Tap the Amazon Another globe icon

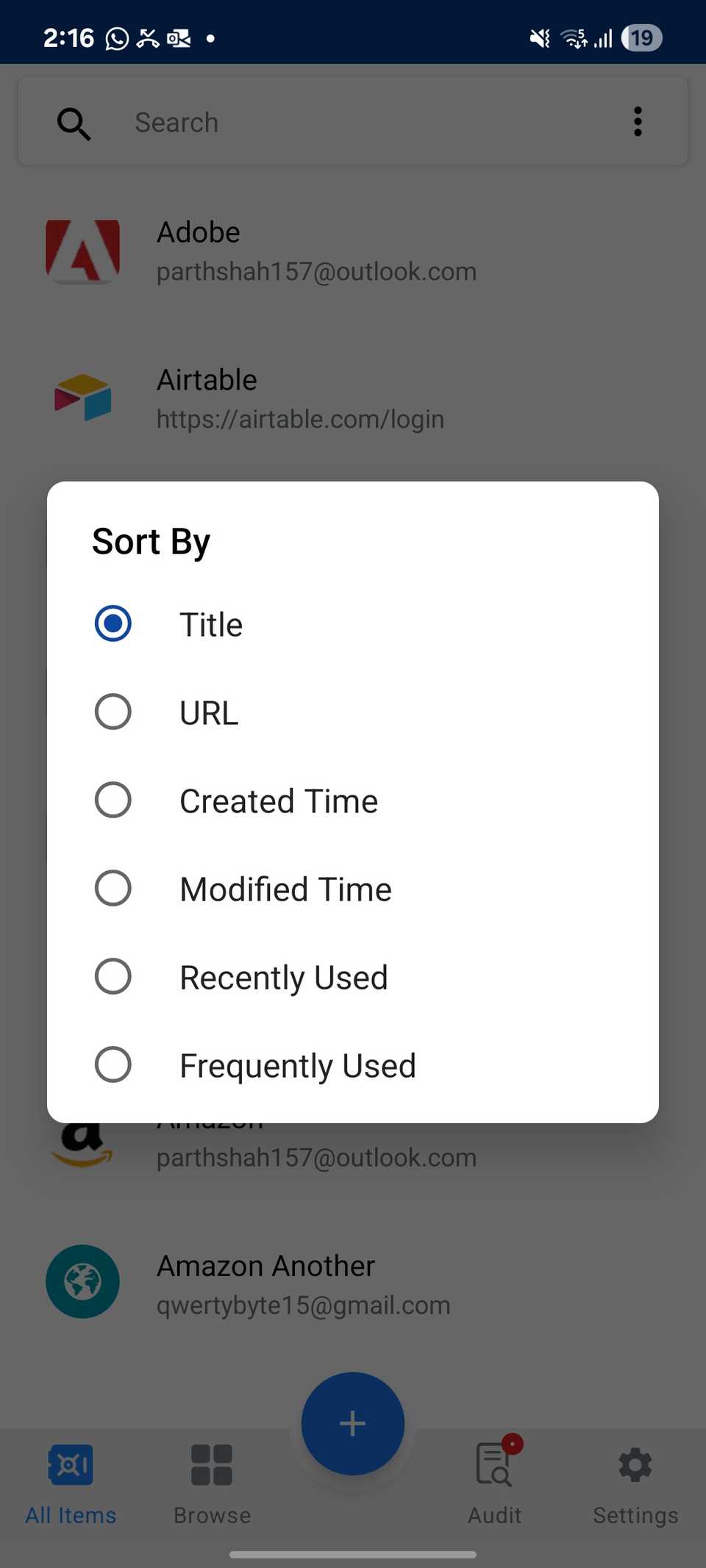[82, 1281]
